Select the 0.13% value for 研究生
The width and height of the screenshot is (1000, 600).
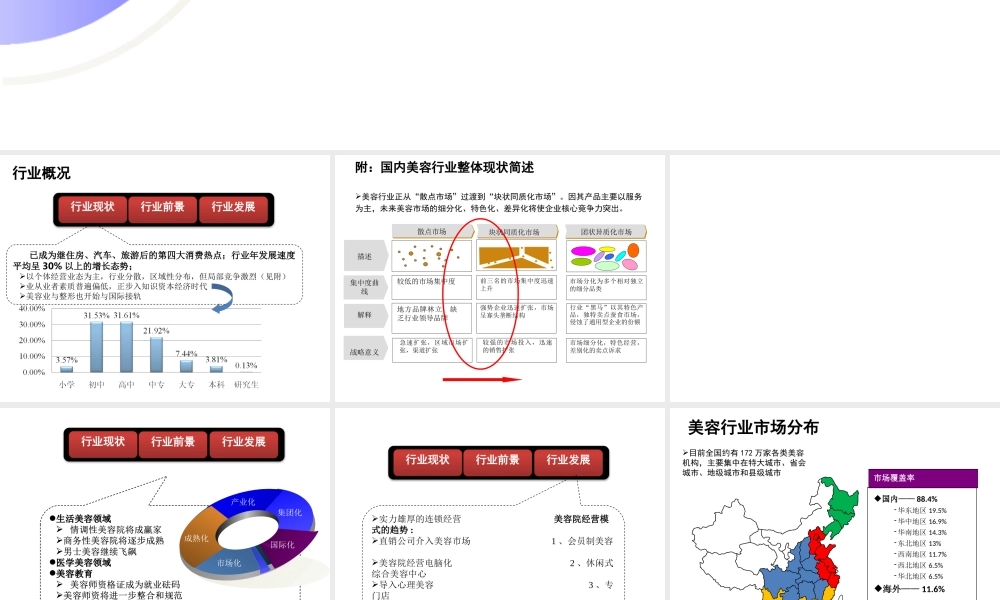[246, 365]
